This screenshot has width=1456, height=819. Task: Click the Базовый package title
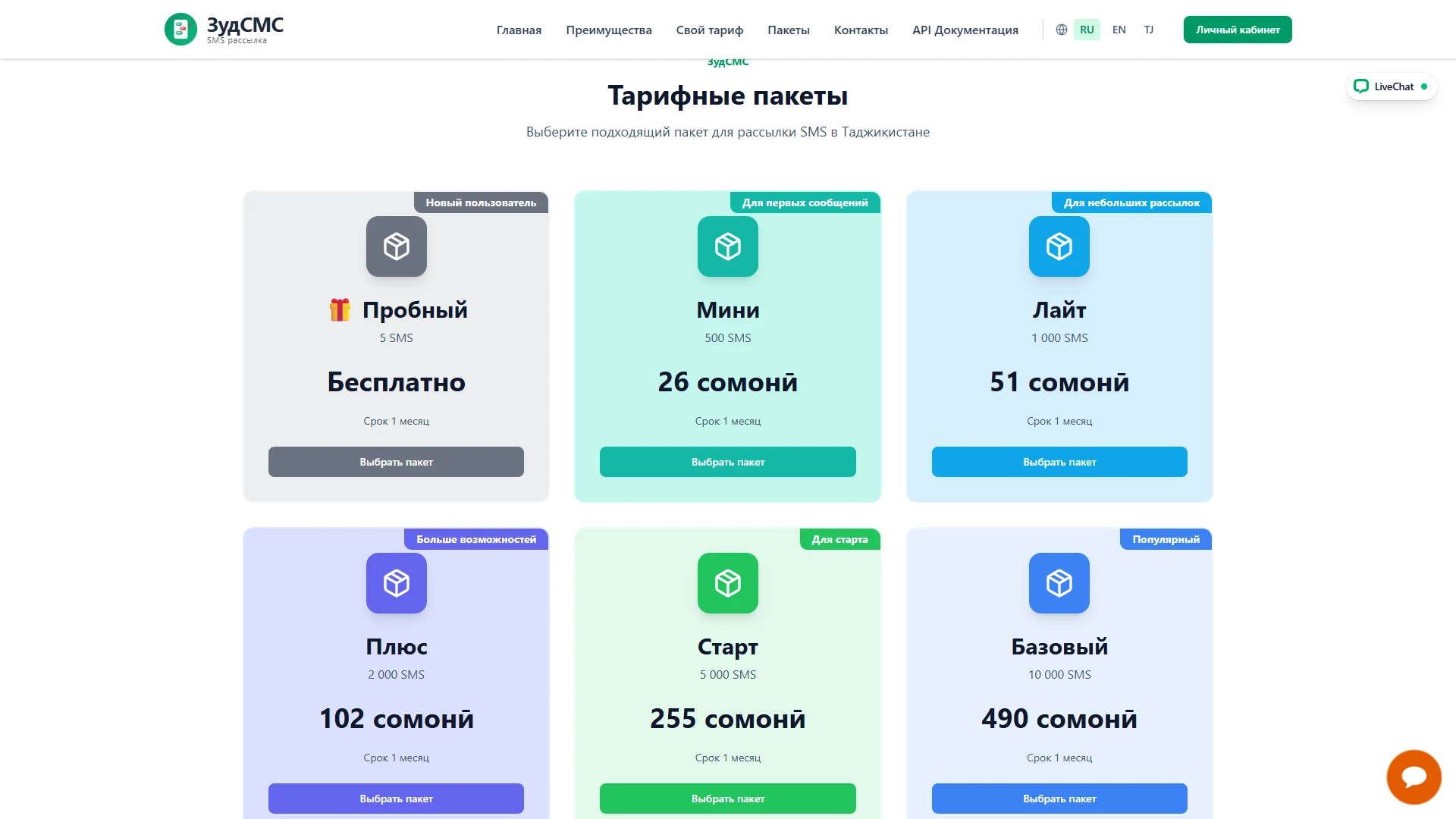tap(1059, 647)
